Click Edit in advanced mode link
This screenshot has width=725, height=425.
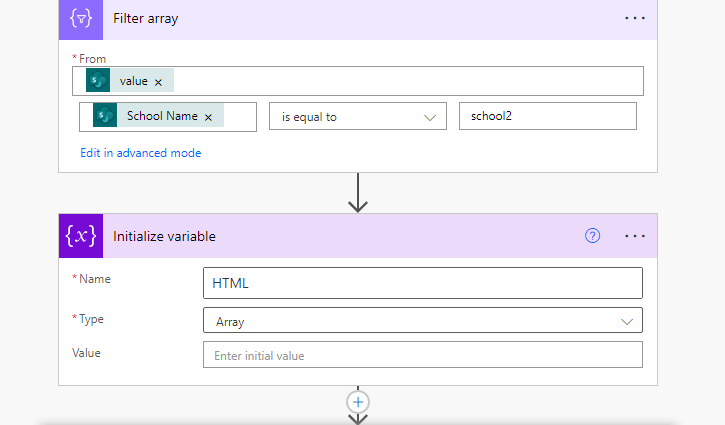[x=141, y=153]
